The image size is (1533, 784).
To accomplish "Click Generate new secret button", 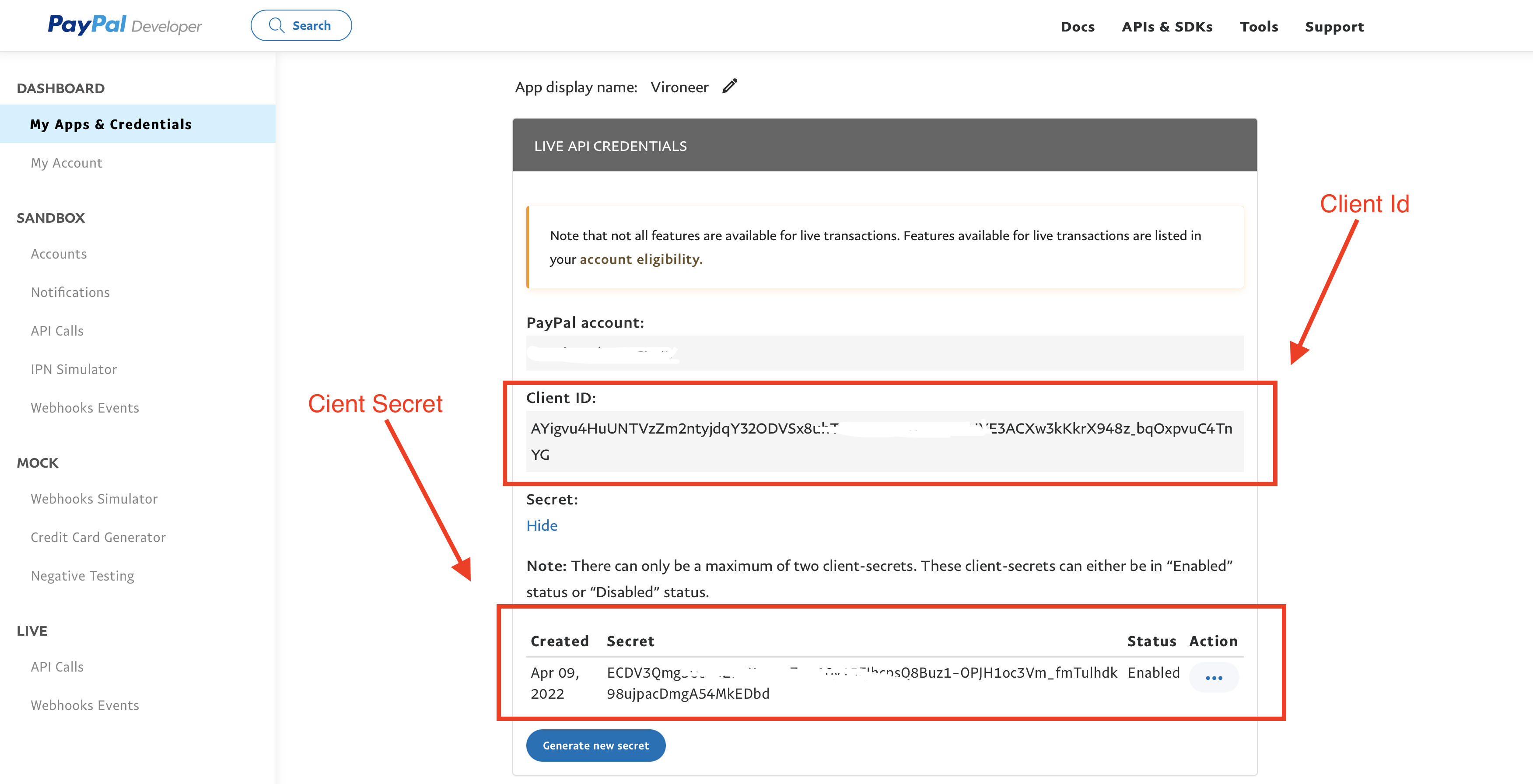I will 595,745.
